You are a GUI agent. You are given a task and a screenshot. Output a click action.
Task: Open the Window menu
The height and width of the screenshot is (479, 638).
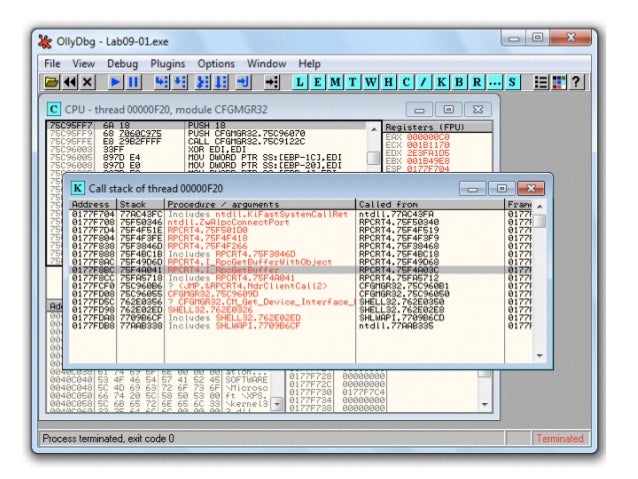click(267, 64)
